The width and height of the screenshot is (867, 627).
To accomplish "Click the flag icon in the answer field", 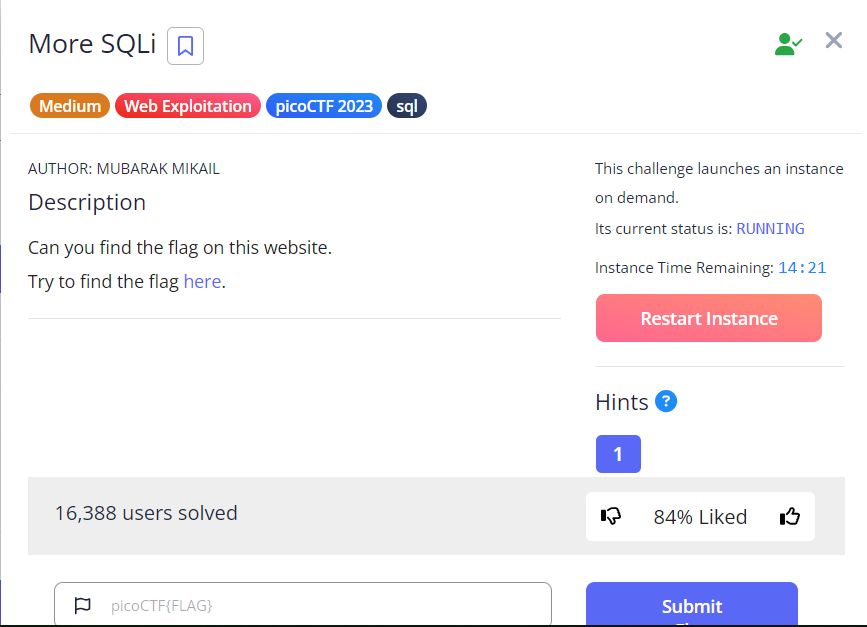I will [x=83, y=604].
